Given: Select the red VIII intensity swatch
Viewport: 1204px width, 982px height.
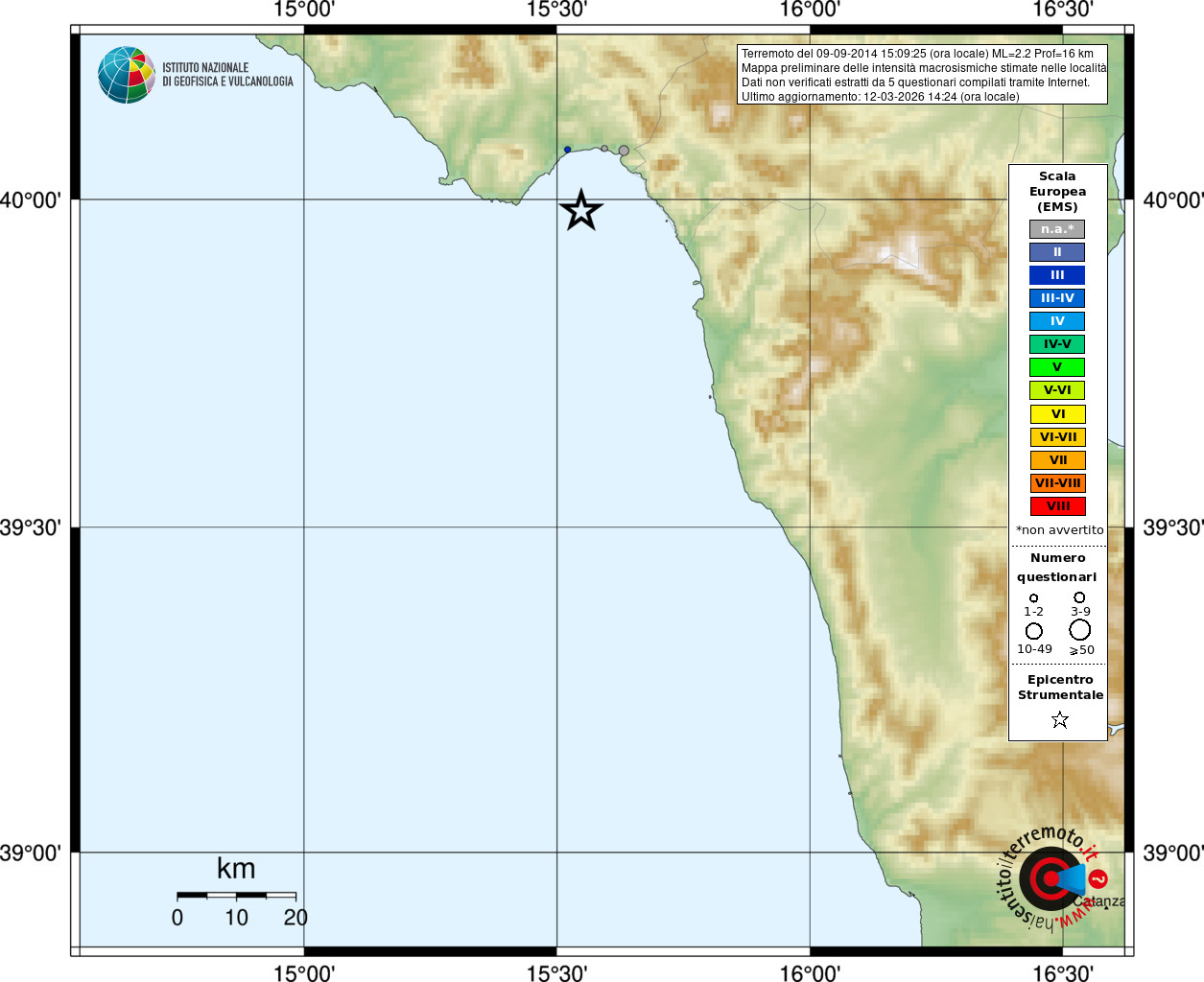Looking at the screenshot, I should point(1057,506).
